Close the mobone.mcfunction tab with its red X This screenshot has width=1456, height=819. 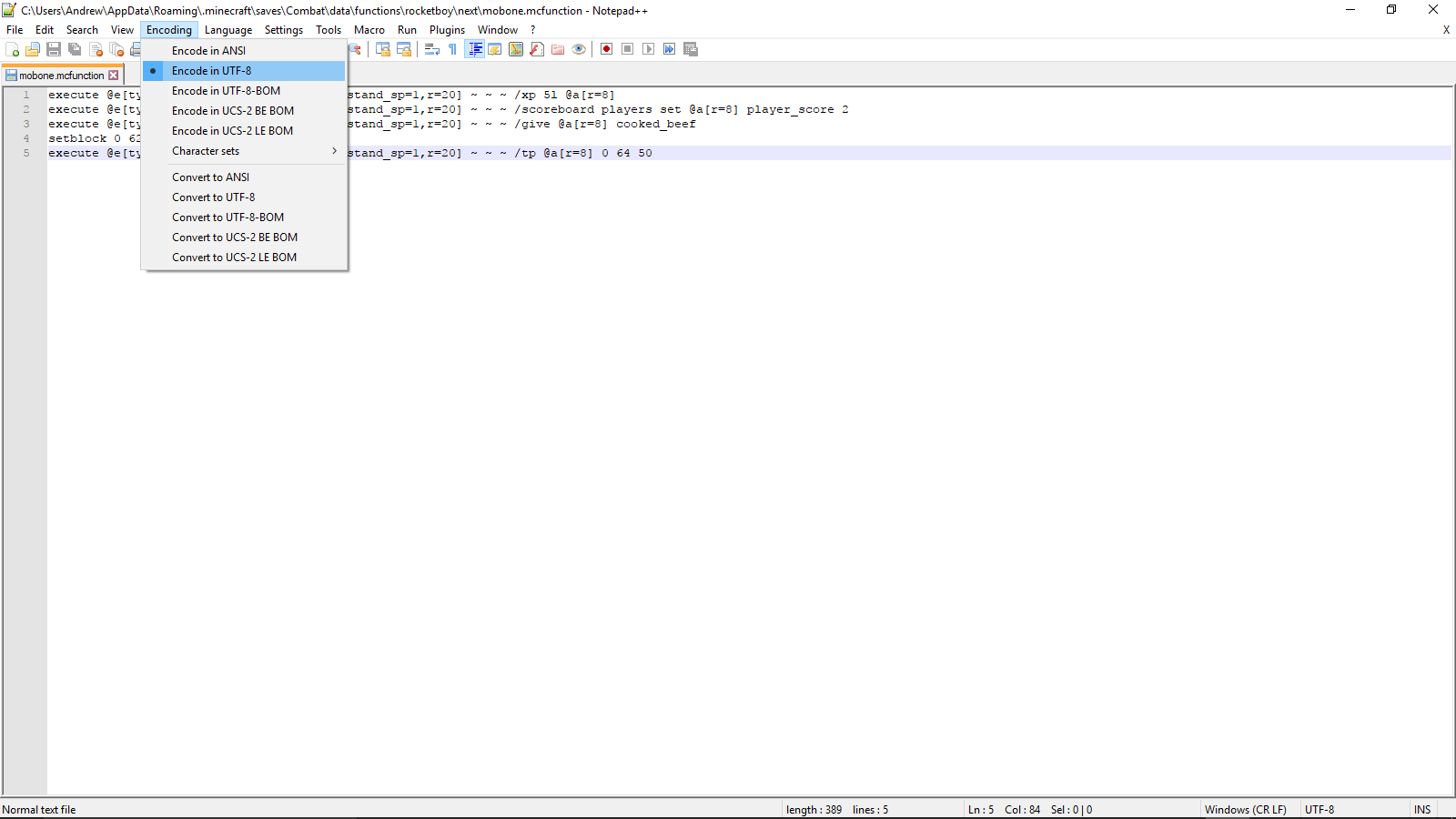[114, 76]
